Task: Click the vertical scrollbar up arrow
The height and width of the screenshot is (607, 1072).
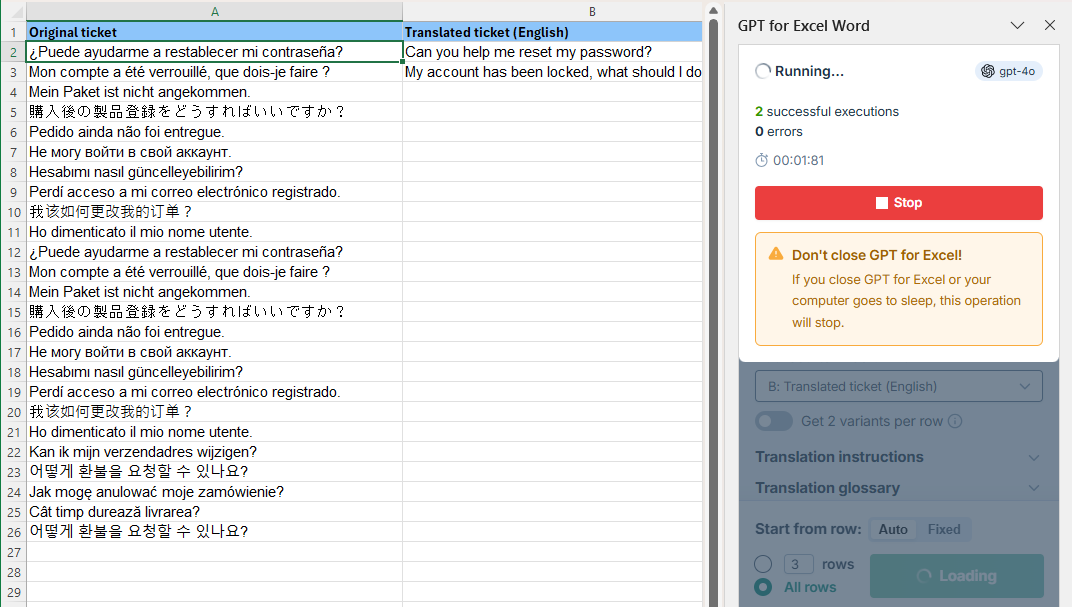Action: coord(713,10)
